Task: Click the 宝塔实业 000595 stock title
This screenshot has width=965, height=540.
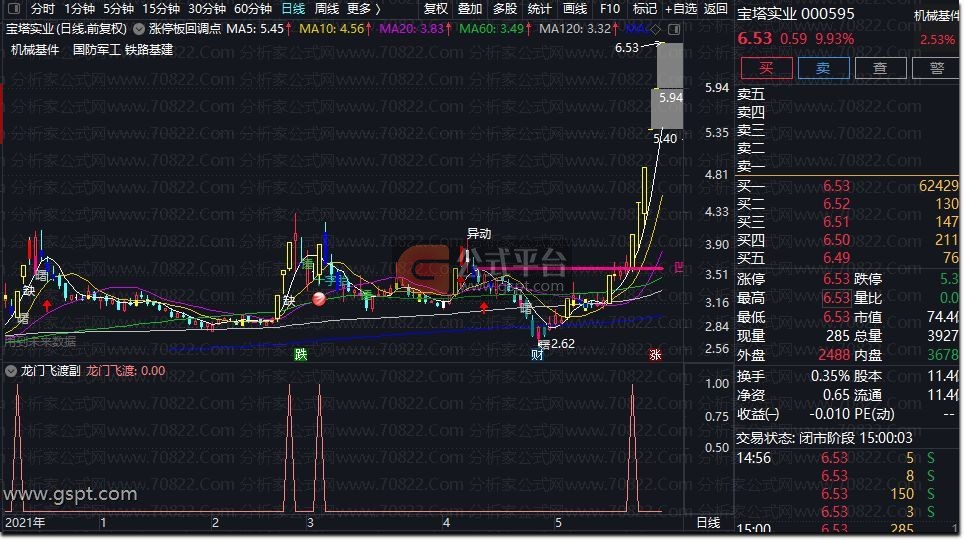Action: [795, 14]
